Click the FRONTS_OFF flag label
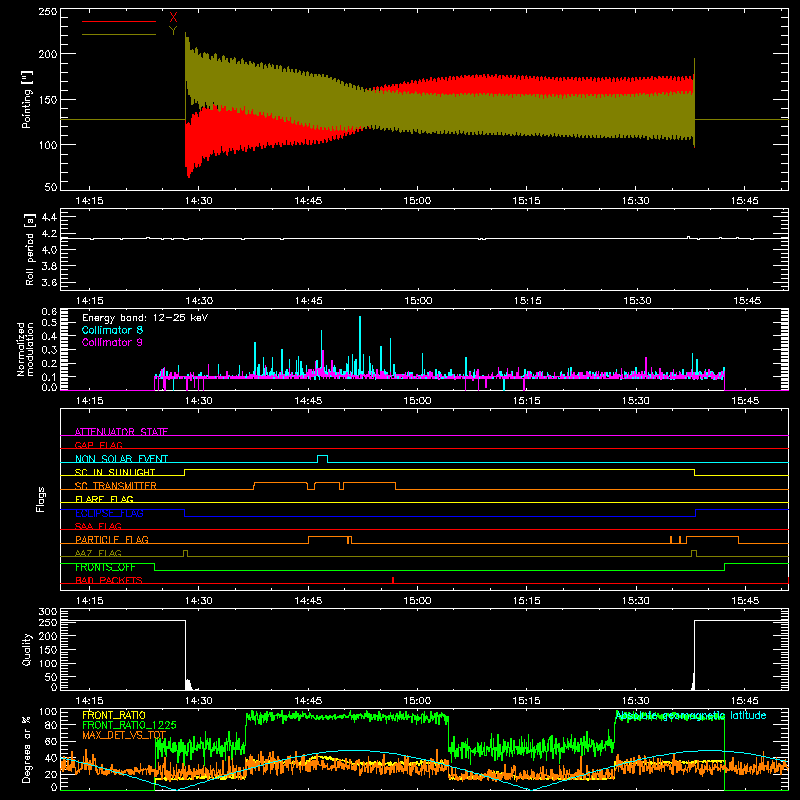This screenshot has width=800, height=800. pyautogui.click(x=105, y=567)
